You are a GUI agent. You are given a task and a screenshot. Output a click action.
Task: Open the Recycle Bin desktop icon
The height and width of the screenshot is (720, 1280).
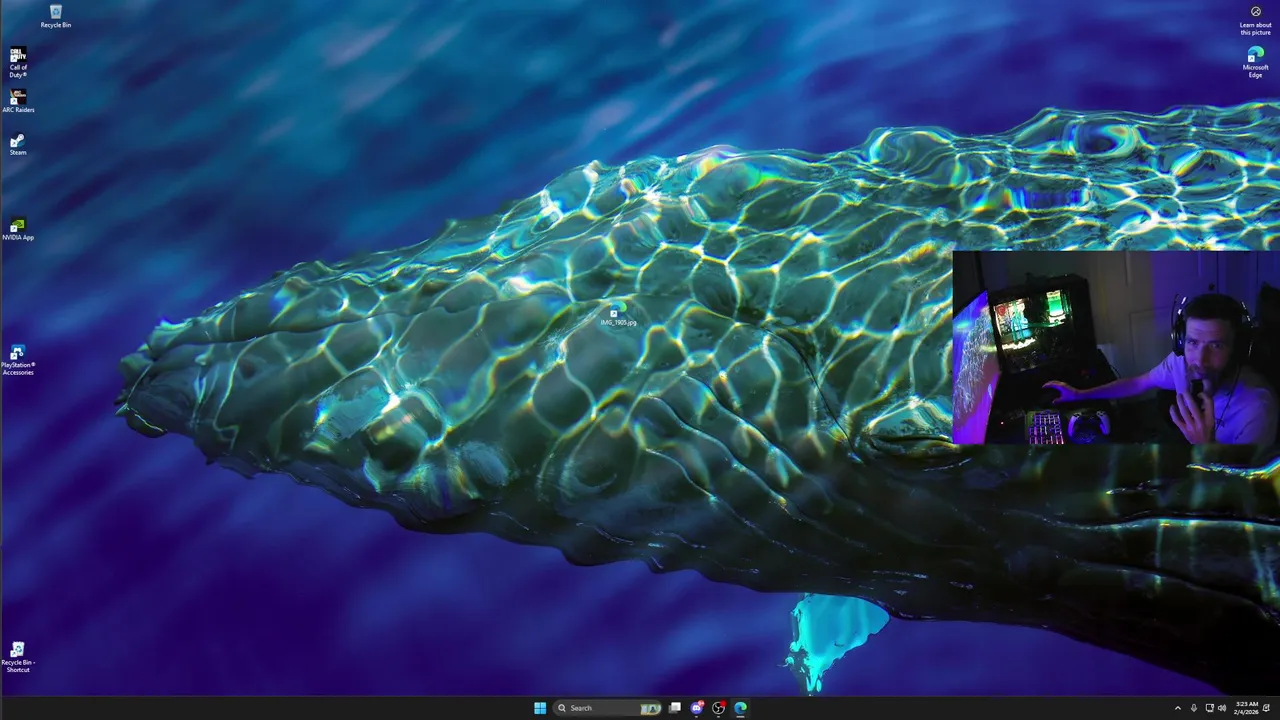(56, 16)
